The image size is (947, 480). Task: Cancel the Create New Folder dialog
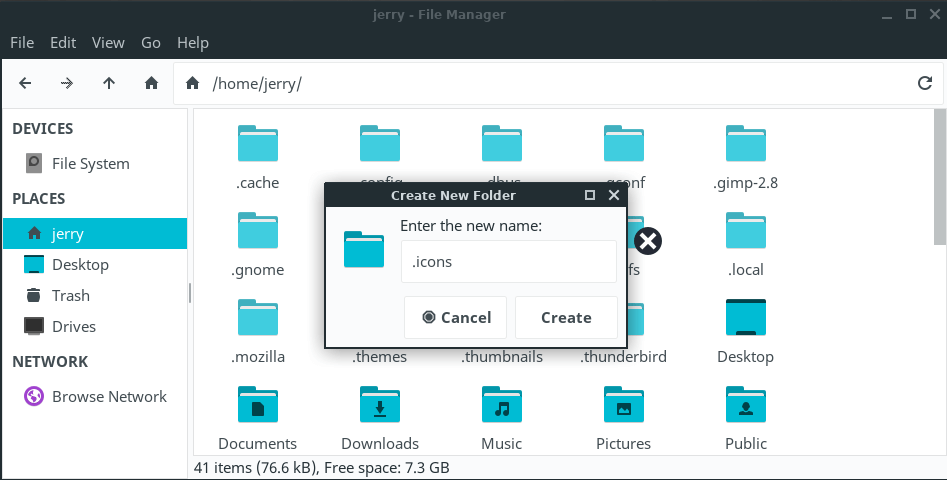pos(455,317)
